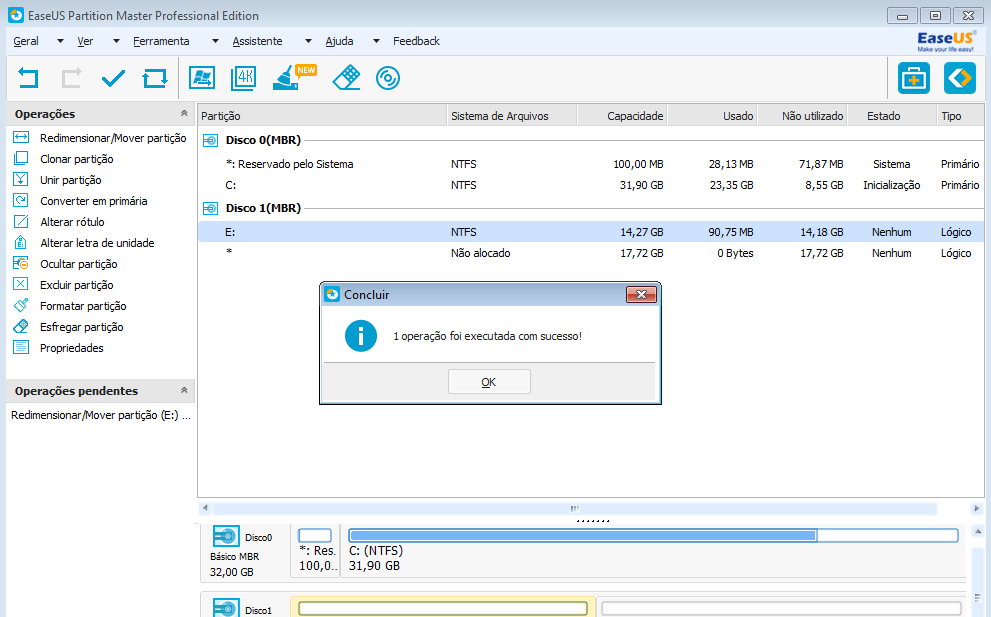Select the Reservado pelo Sistema partition row
This screenshot has width=991, height=617.
point(591,164)
